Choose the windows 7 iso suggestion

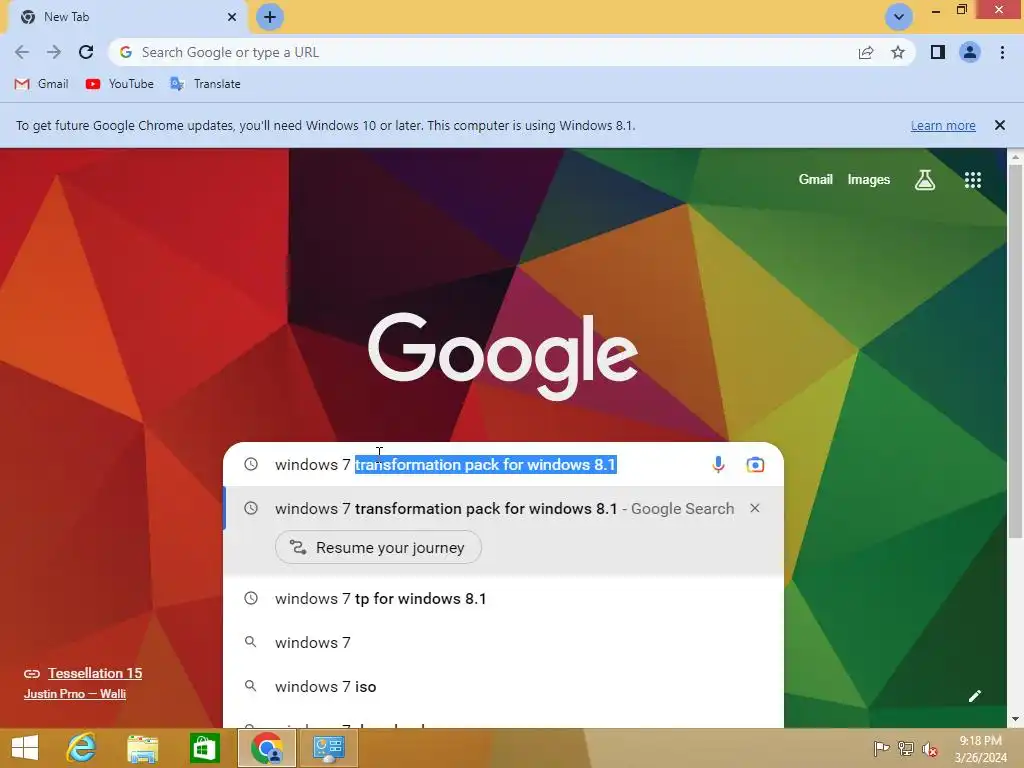click(x=504, y=686)
